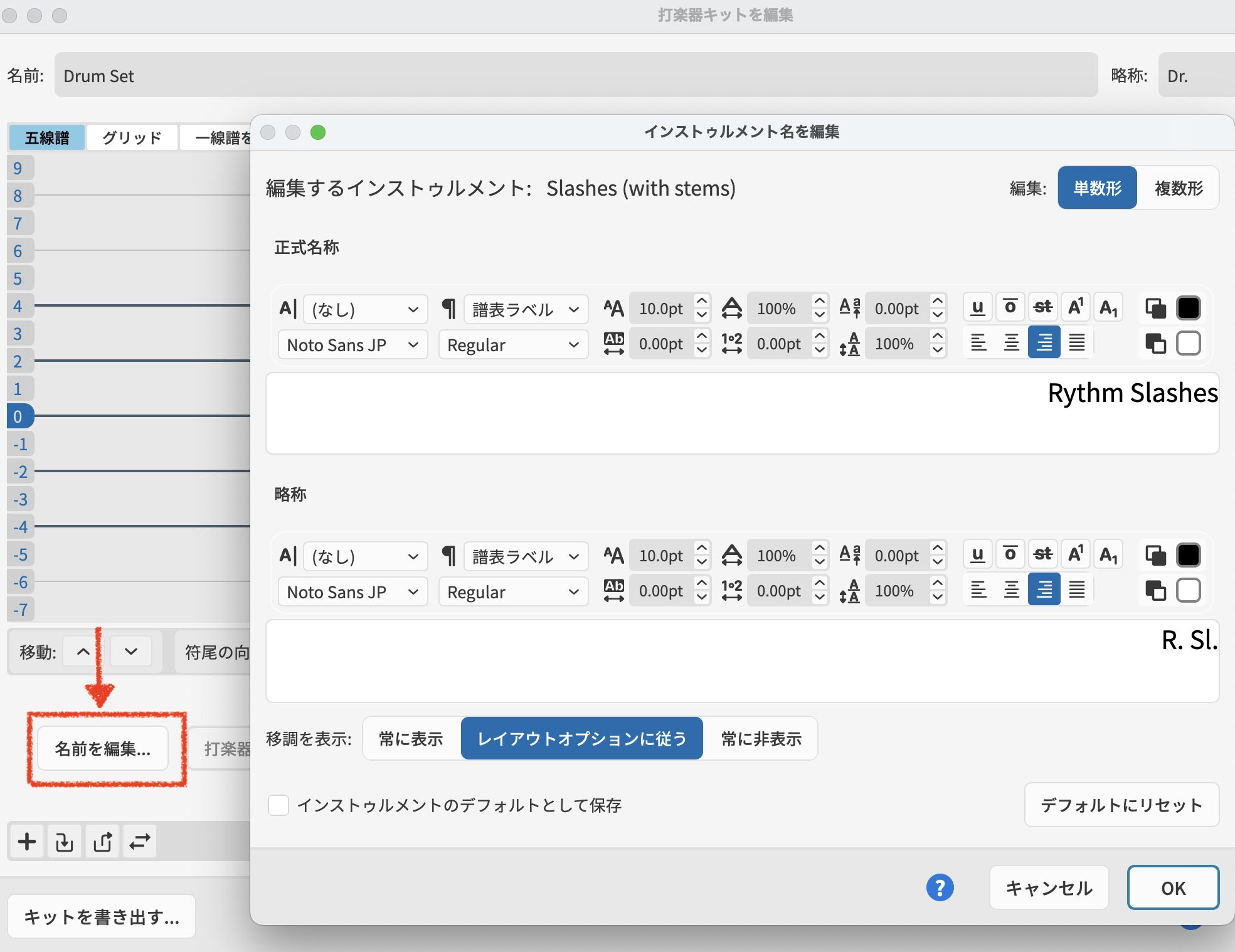Apply superscript in the full name toolbar
Screen dimensions: 1235x952
[1075, 308]
